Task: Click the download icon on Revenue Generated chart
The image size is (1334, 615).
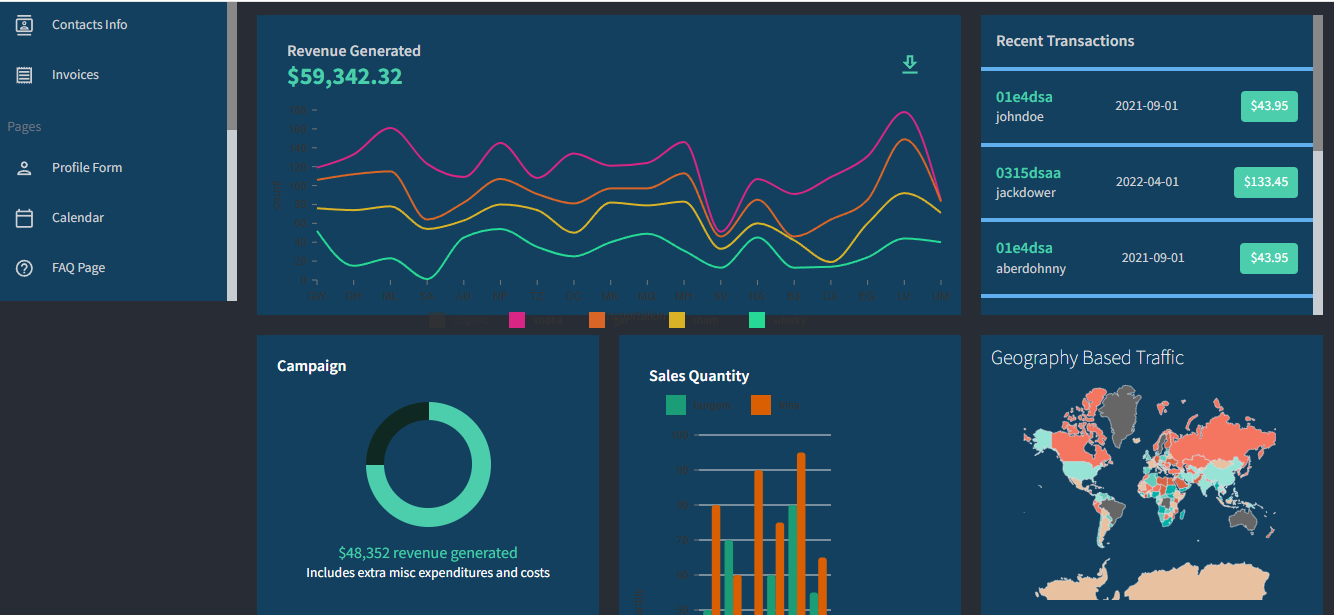Action: 909,63
